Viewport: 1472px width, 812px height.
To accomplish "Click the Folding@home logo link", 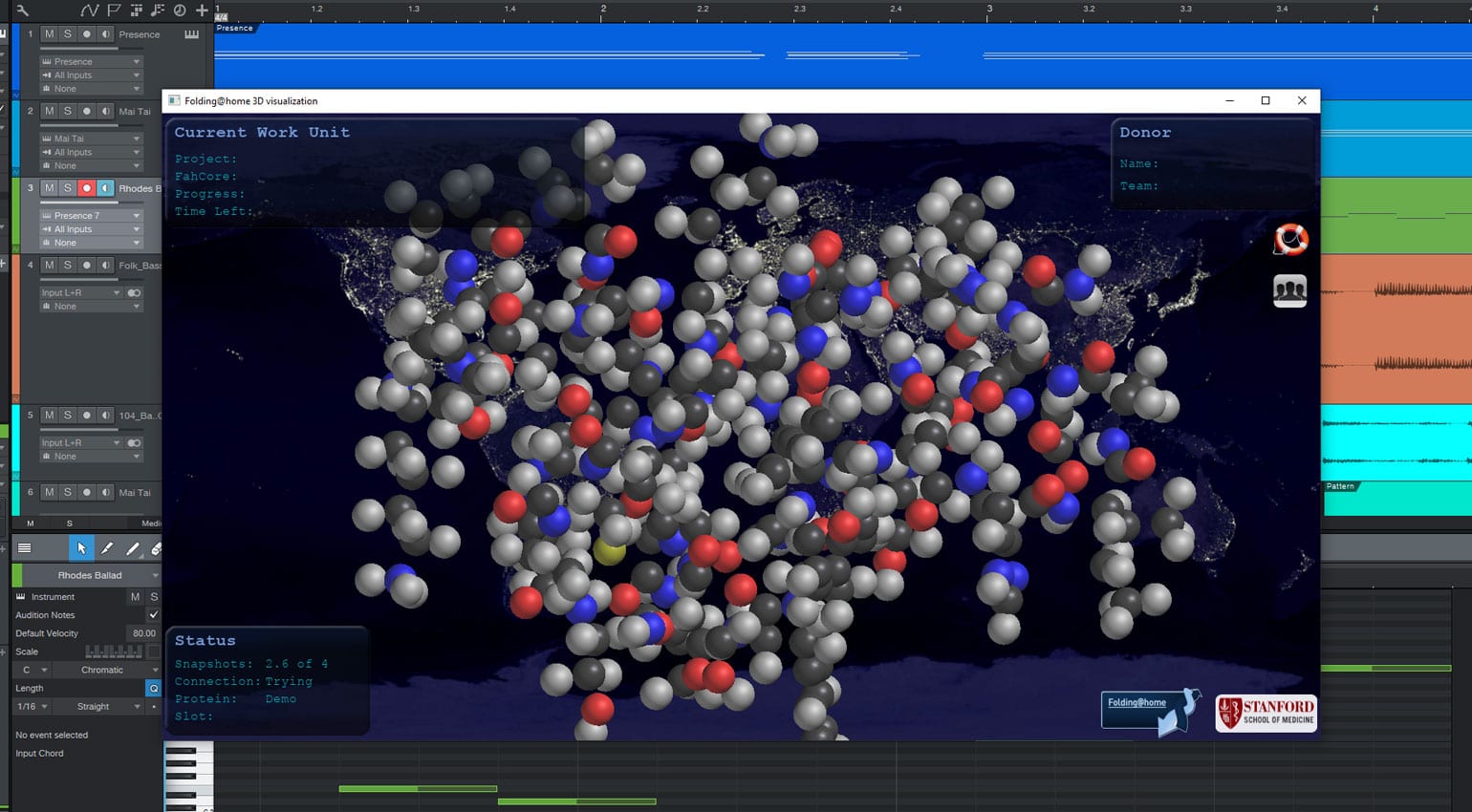I will tap(1150, 712).
